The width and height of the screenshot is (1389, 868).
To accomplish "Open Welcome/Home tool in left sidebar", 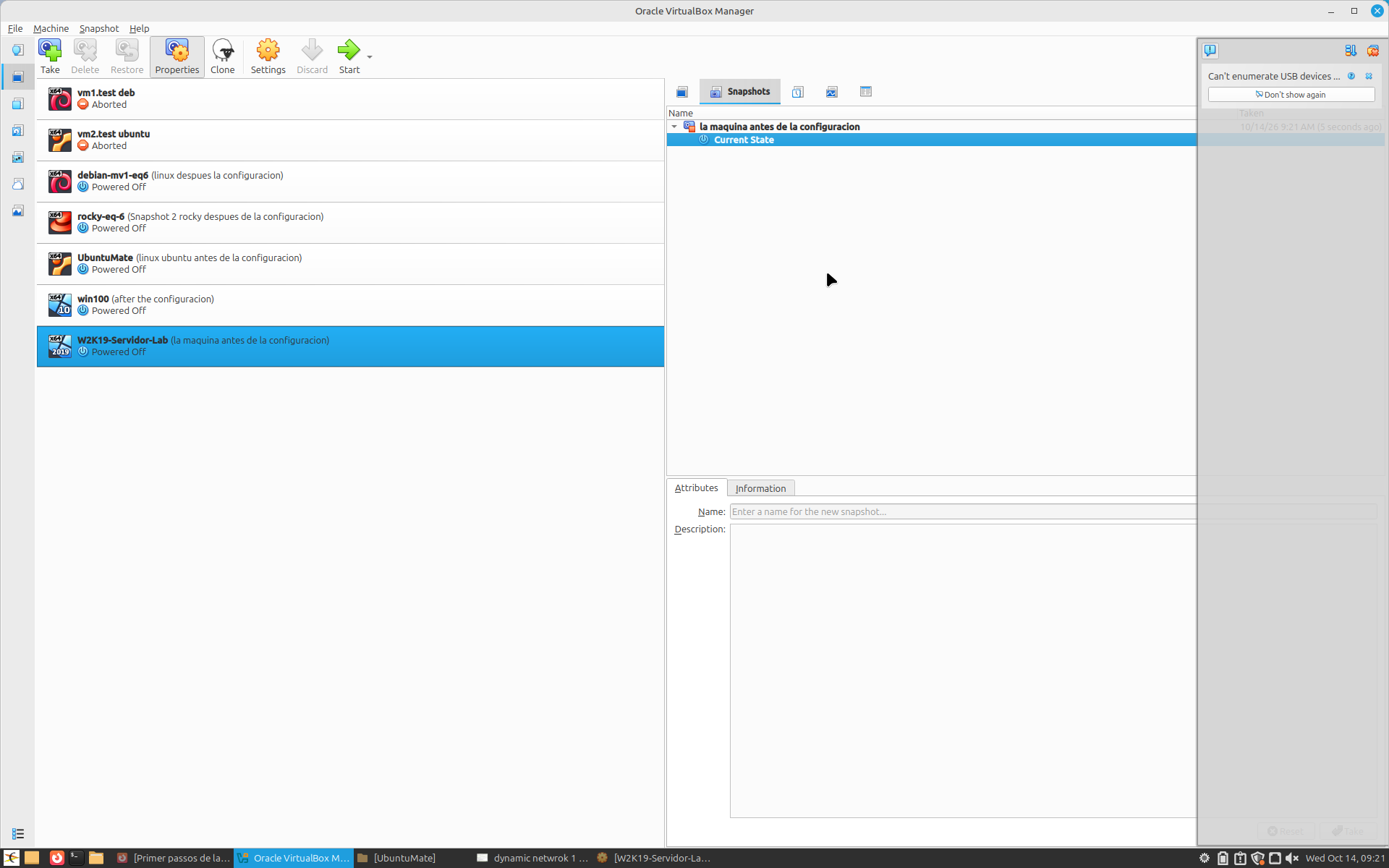I will click(18, 50).
